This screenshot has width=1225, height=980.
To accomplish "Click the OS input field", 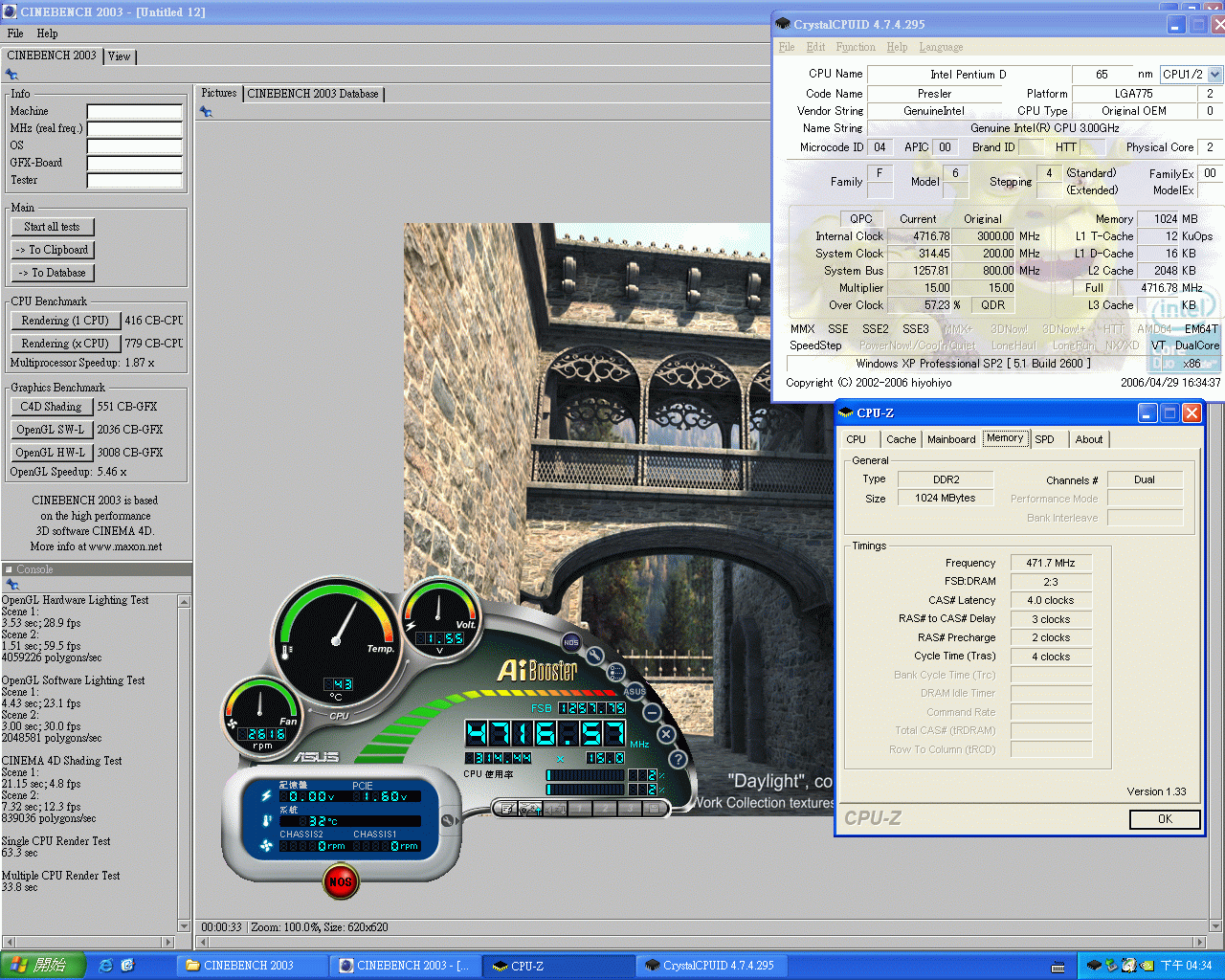I will (135, 146).
